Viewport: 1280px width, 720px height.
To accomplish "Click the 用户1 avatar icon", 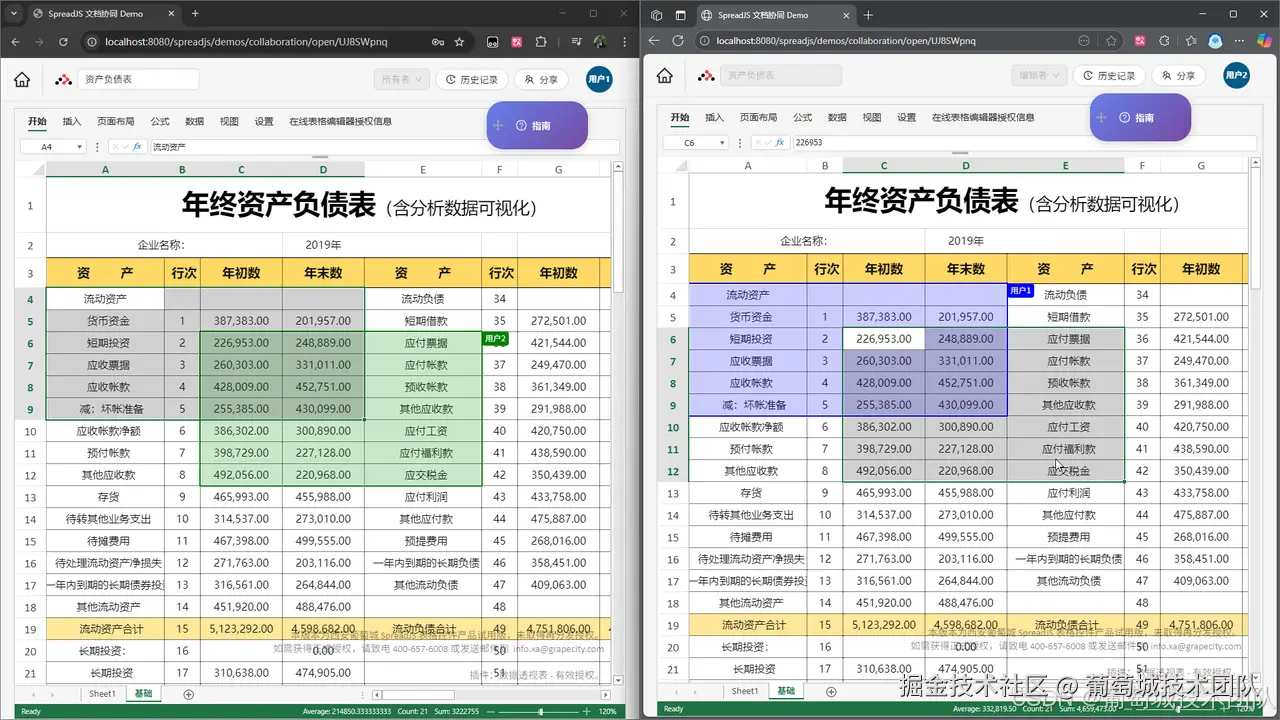I will [x=598, y=78].
